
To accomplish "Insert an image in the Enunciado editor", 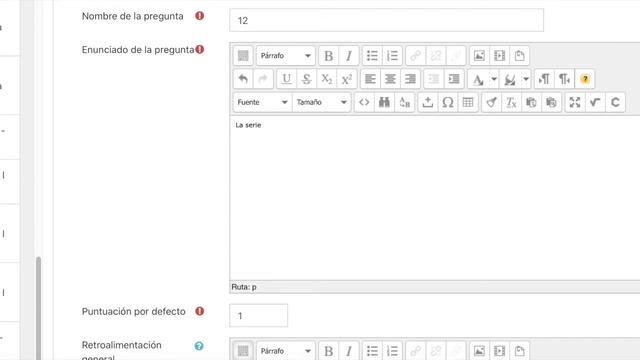I will pyautogui.click(x=479, y=56).
